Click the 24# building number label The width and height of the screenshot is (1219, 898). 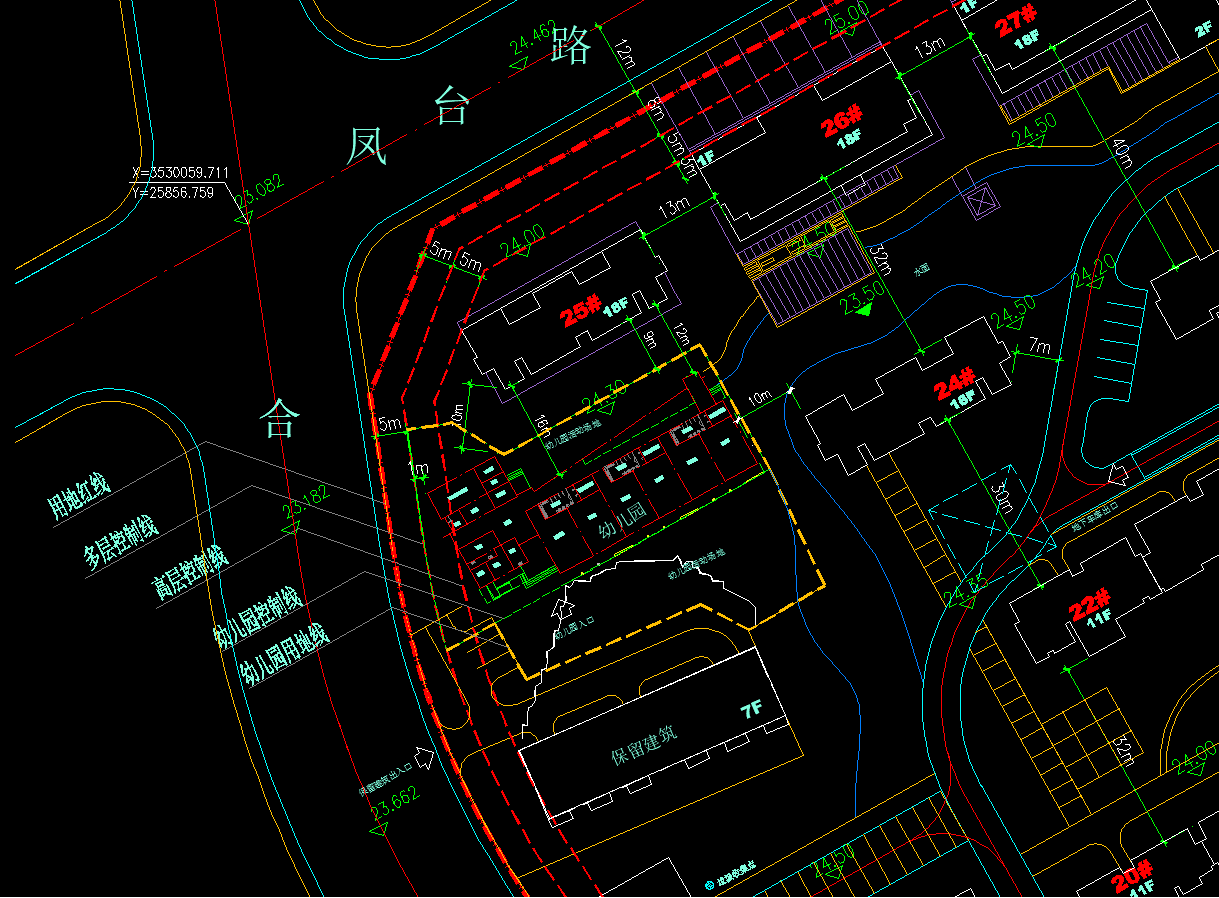pos(955,382)
